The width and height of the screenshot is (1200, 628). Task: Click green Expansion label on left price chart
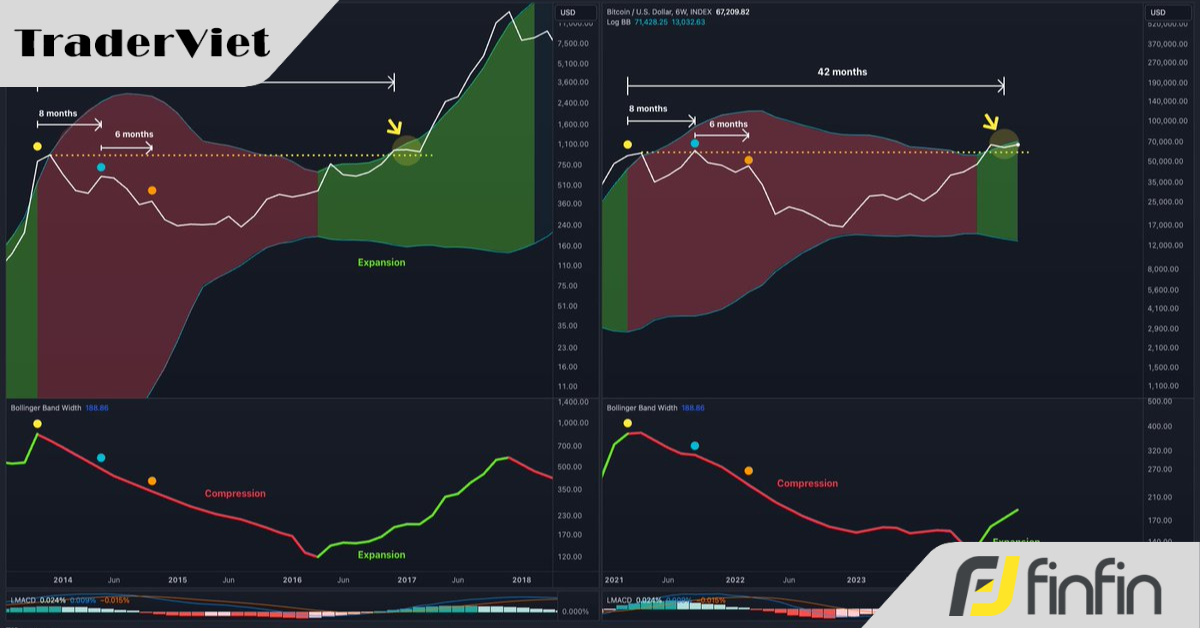pyautogui.click(x=382, y=262)
